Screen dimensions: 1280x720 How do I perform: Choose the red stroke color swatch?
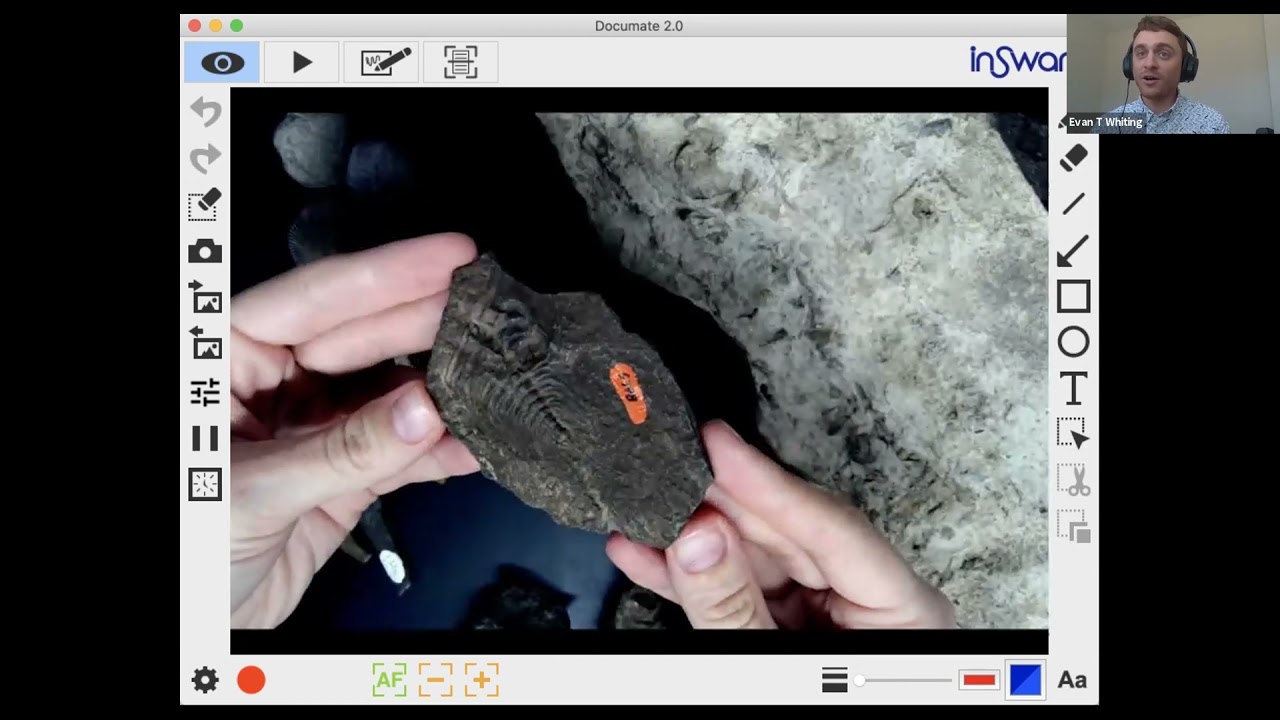pos(979,680)
